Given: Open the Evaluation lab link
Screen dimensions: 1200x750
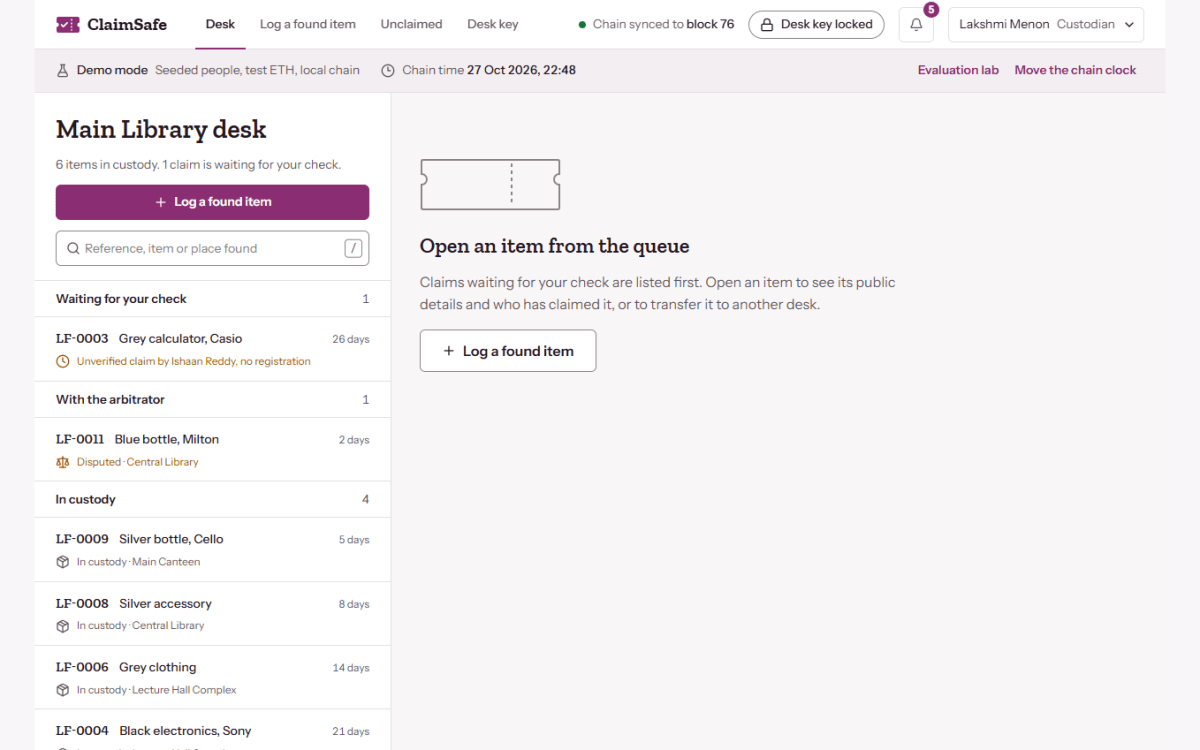Looking at the screenshot, I should (x=958, y=70).
